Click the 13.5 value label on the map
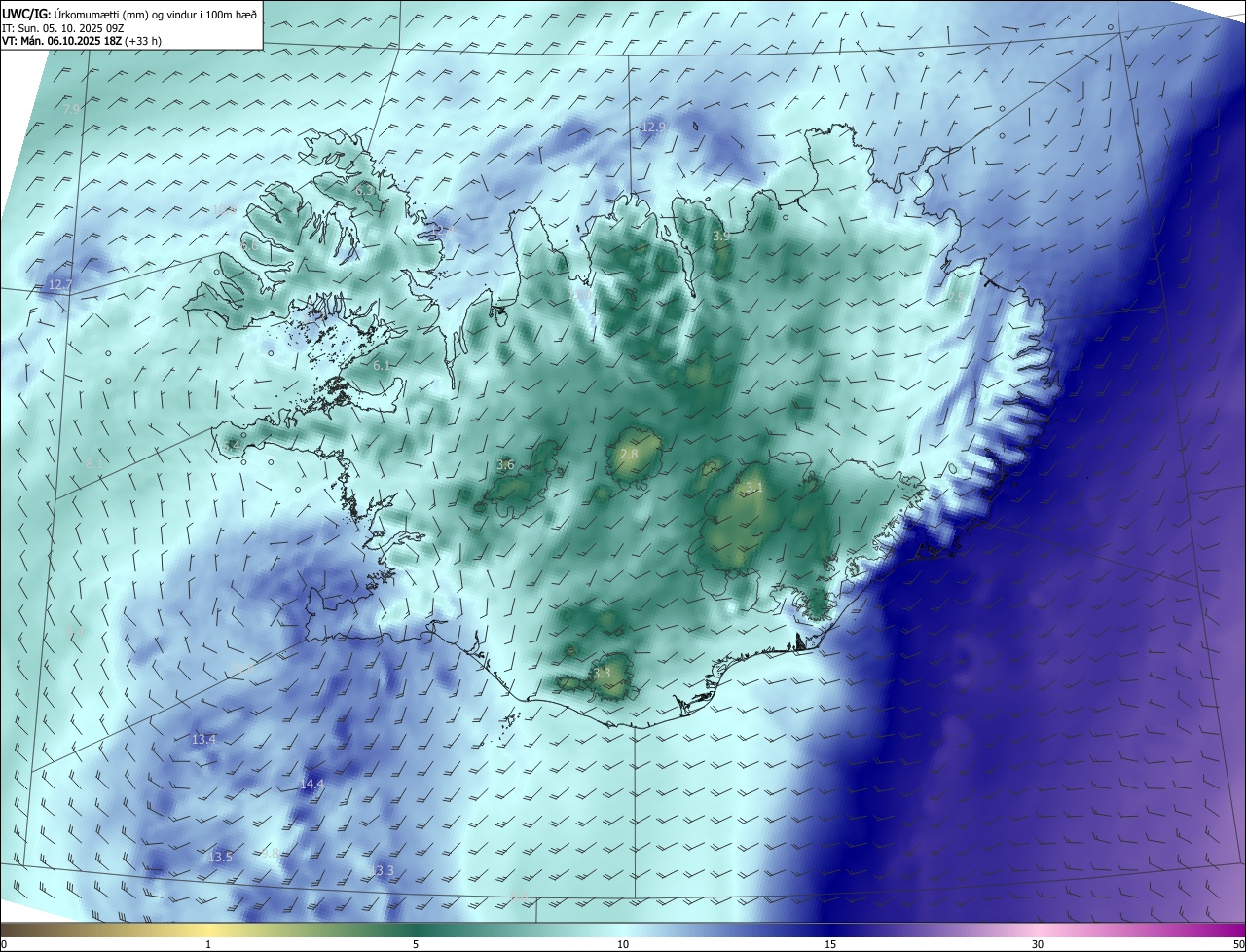The image size is (1246, 952). click(x=221, y=857)
